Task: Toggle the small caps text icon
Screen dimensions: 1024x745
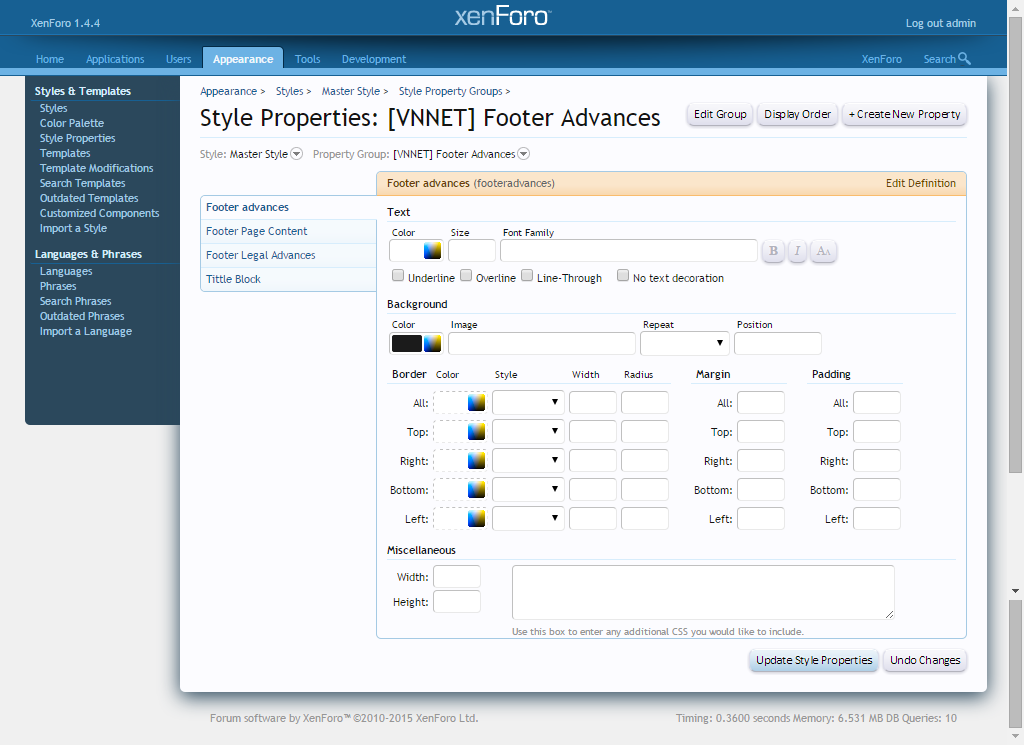Action: pos(823,251)
